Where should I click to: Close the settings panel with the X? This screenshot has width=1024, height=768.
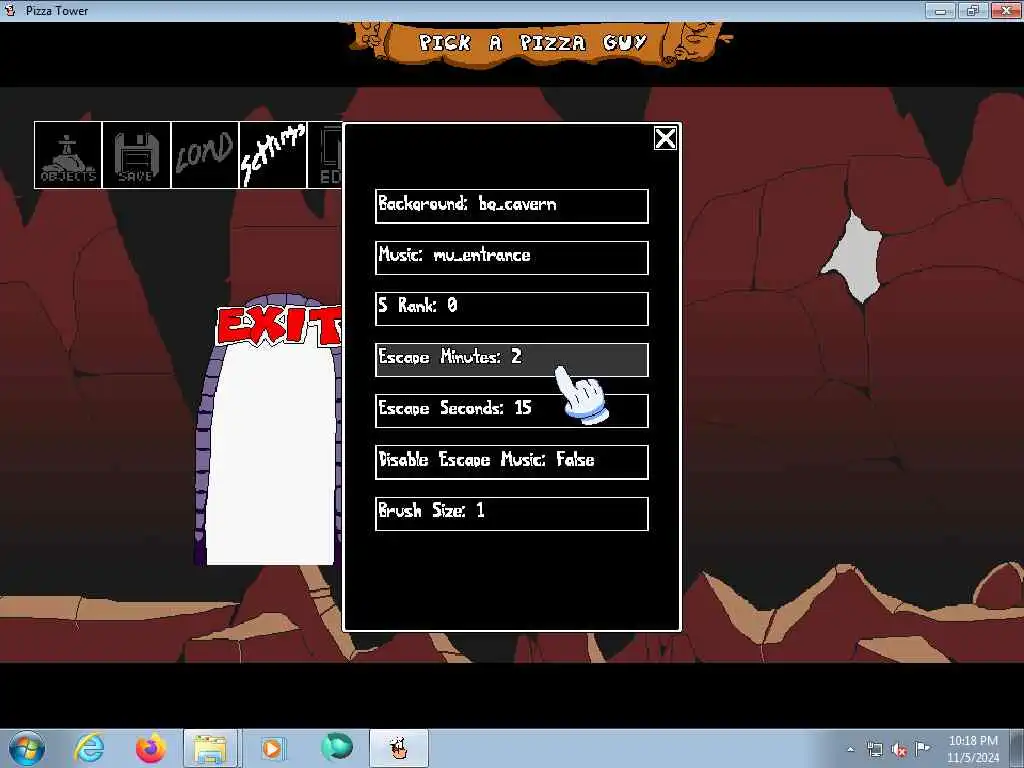point(665,138)
